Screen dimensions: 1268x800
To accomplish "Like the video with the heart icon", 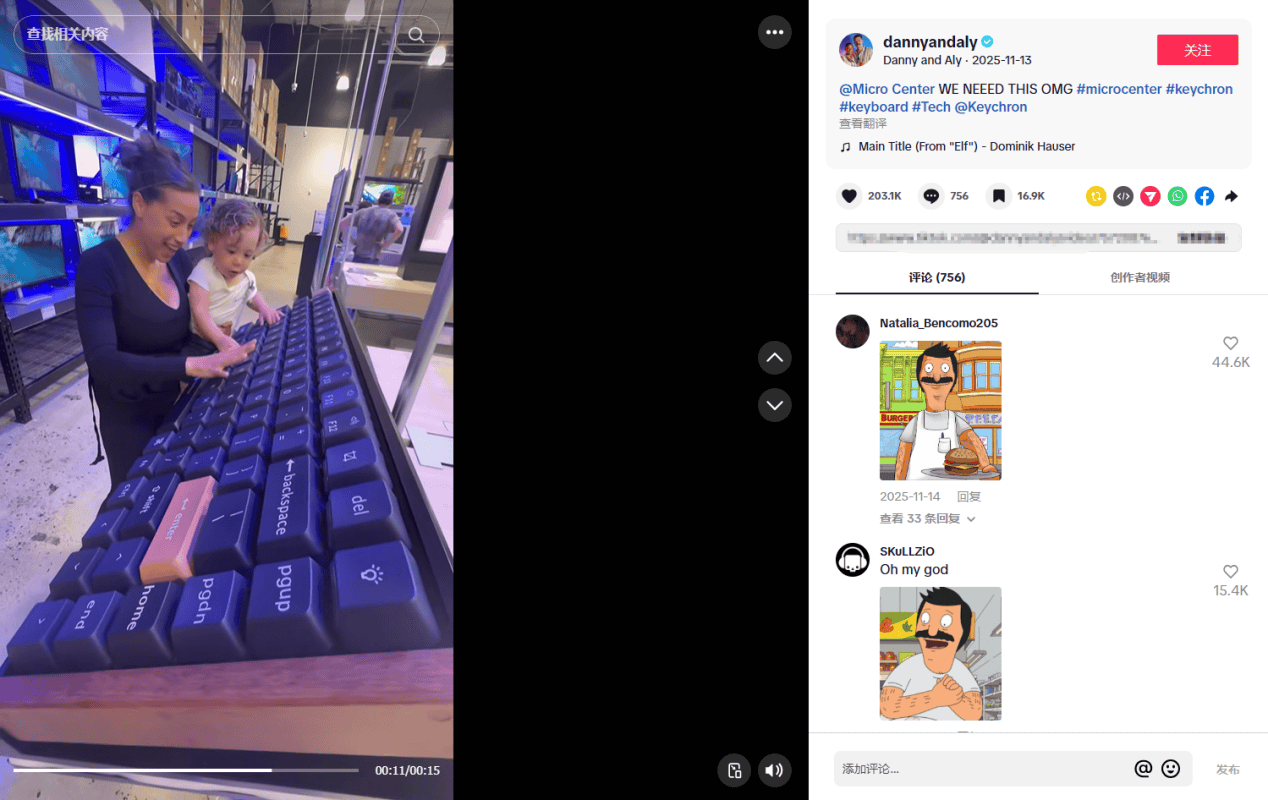I will pos(849,196).
